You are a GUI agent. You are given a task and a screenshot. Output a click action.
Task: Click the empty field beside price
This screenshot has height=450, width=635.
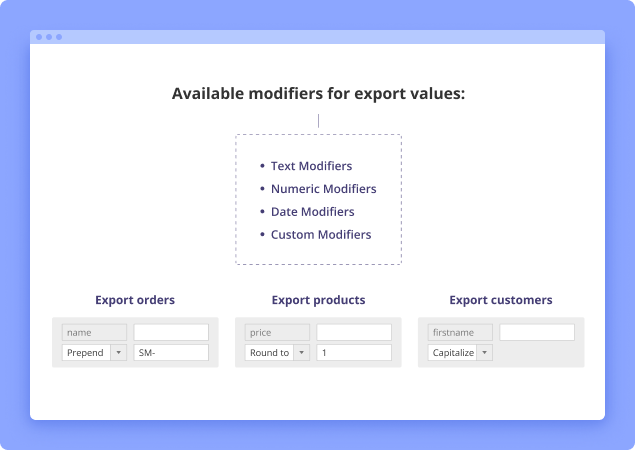point(354,332)
